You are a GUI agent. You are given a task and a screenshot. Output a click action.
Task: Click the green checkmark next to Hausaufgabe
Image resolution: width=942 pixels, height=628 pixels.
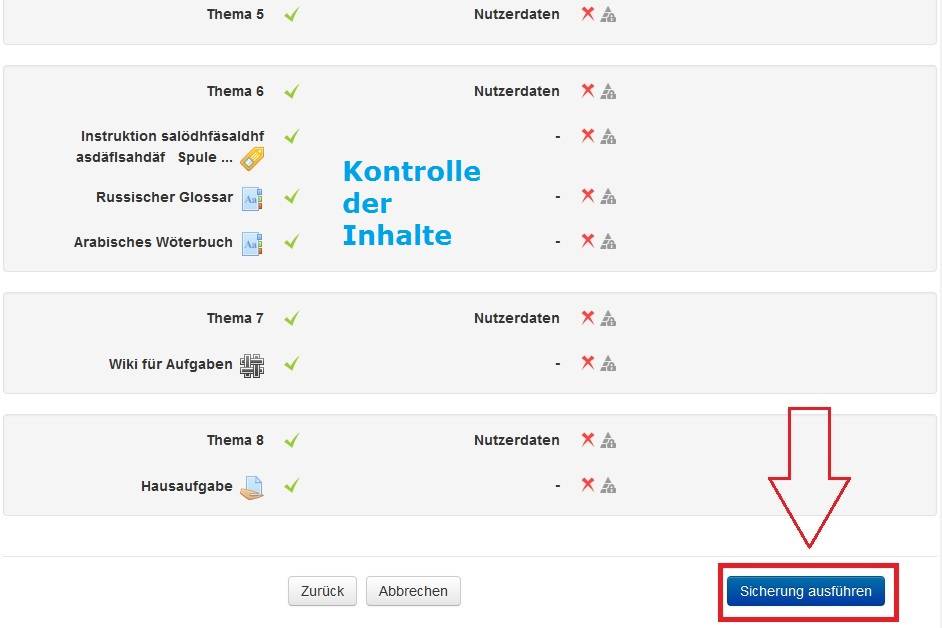tap(291, 486)
